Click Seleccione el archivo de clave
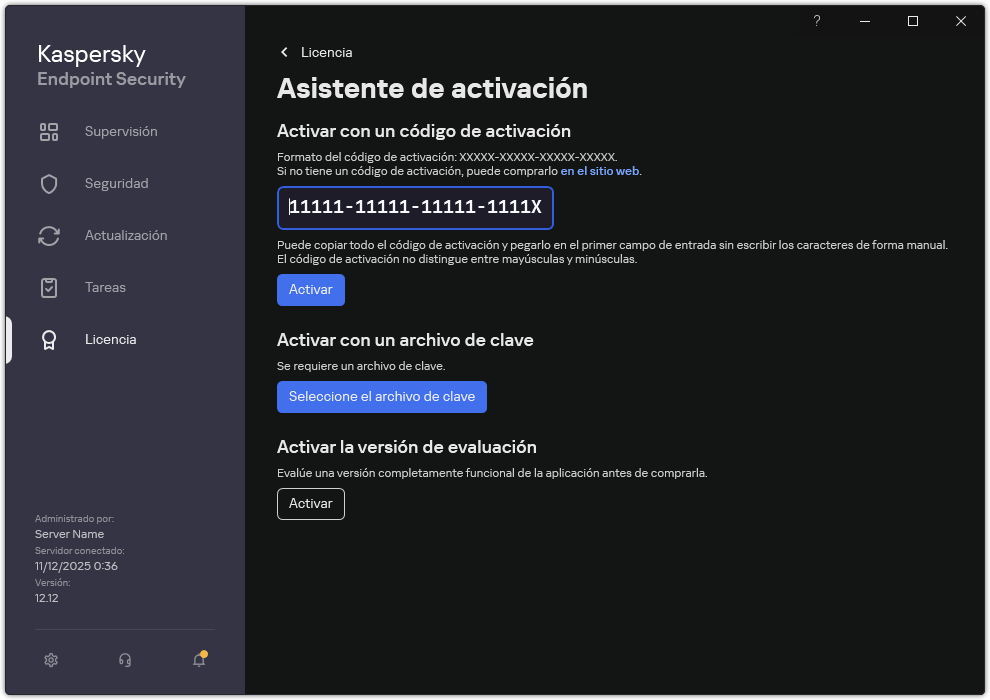990x700 pixels. click(381, 397)
